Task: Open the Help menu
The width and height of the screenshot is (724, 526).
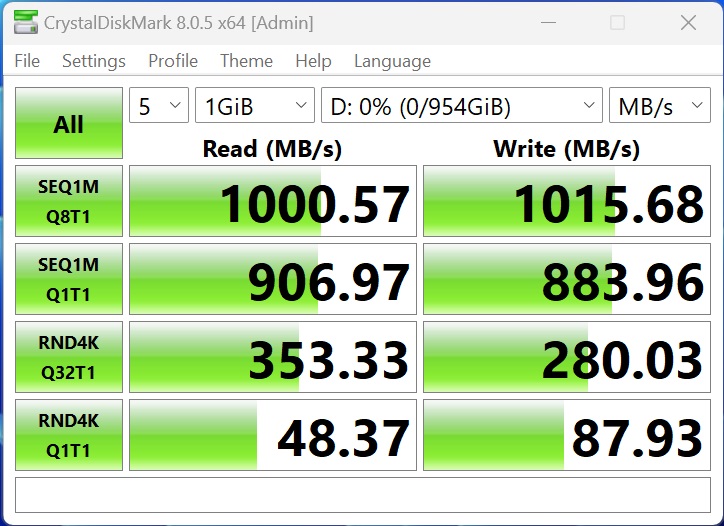Action: click(x=313, y=61)
